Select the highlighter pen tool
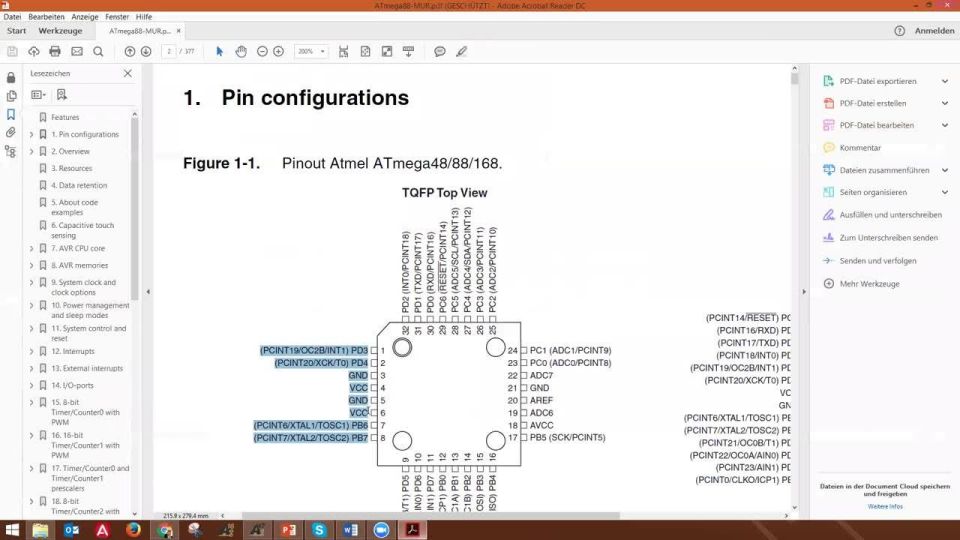The width and height of the screenshot is (960, 540). pos(462,51)
